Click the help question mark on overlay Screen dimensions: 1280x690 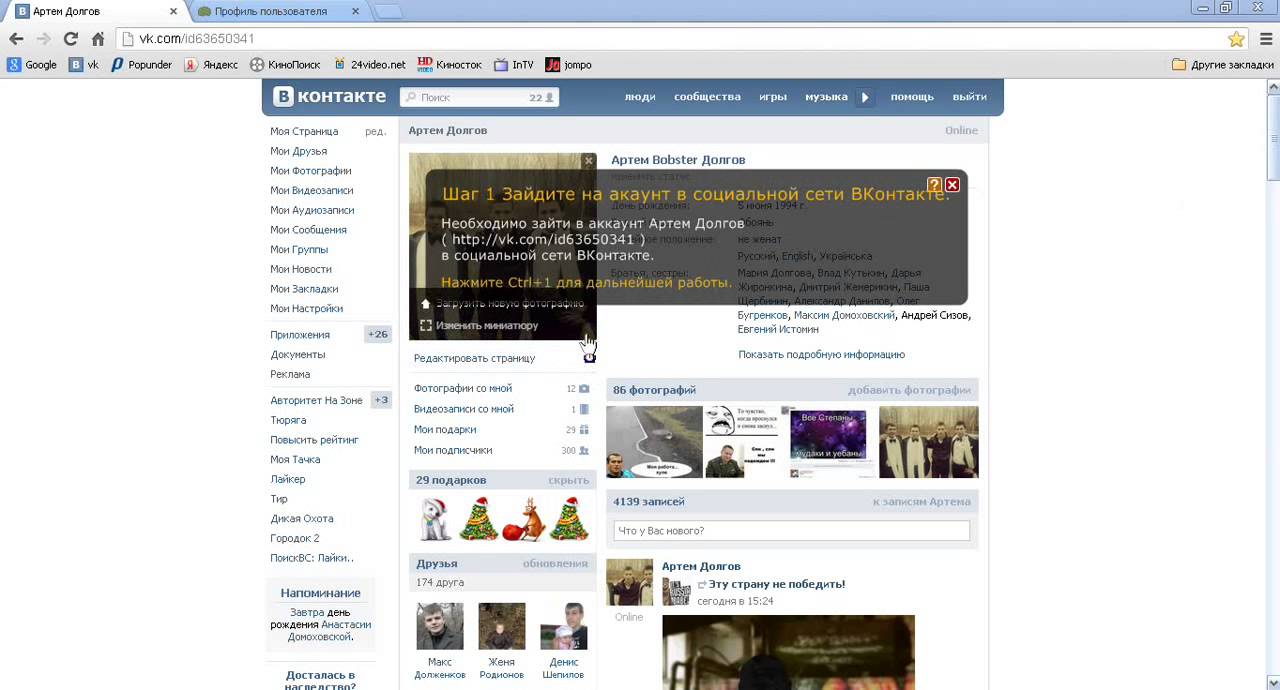(x=934, y=185)
